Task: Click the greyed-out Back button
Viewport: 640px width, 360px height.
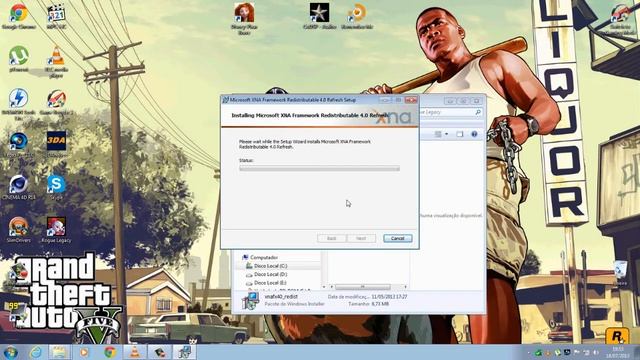Action: (331, 238)
